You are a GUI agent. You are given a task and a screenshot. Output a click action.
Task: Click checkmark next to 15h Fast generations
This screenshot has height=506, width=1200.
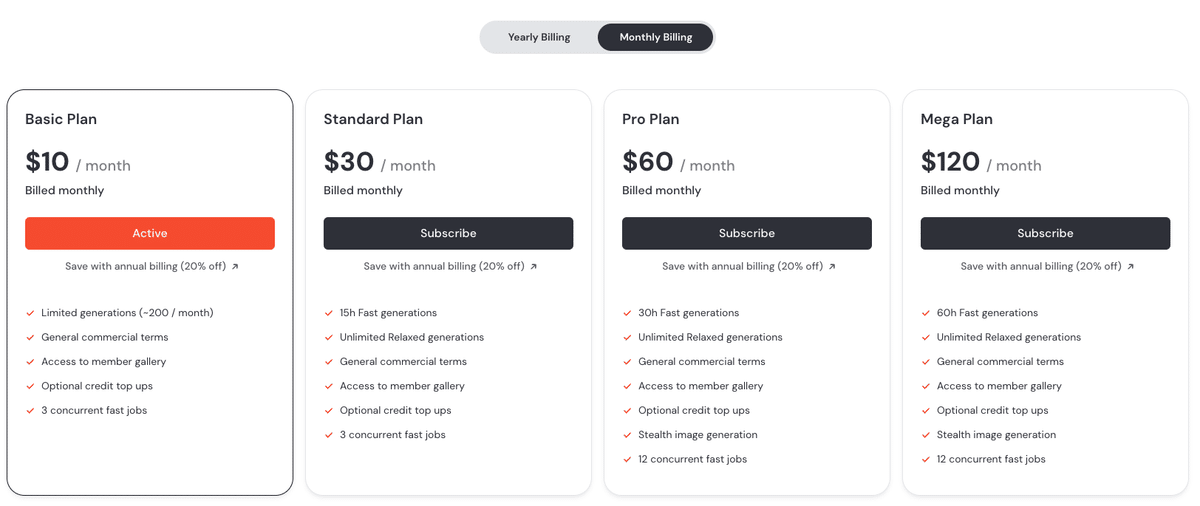(329, 313)
